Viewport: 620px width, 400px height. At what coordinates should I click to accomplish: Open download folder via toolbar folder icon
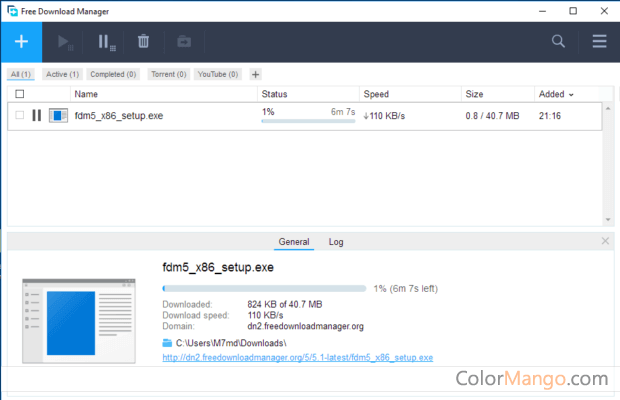pyautogui.click(x=184, y=42)
